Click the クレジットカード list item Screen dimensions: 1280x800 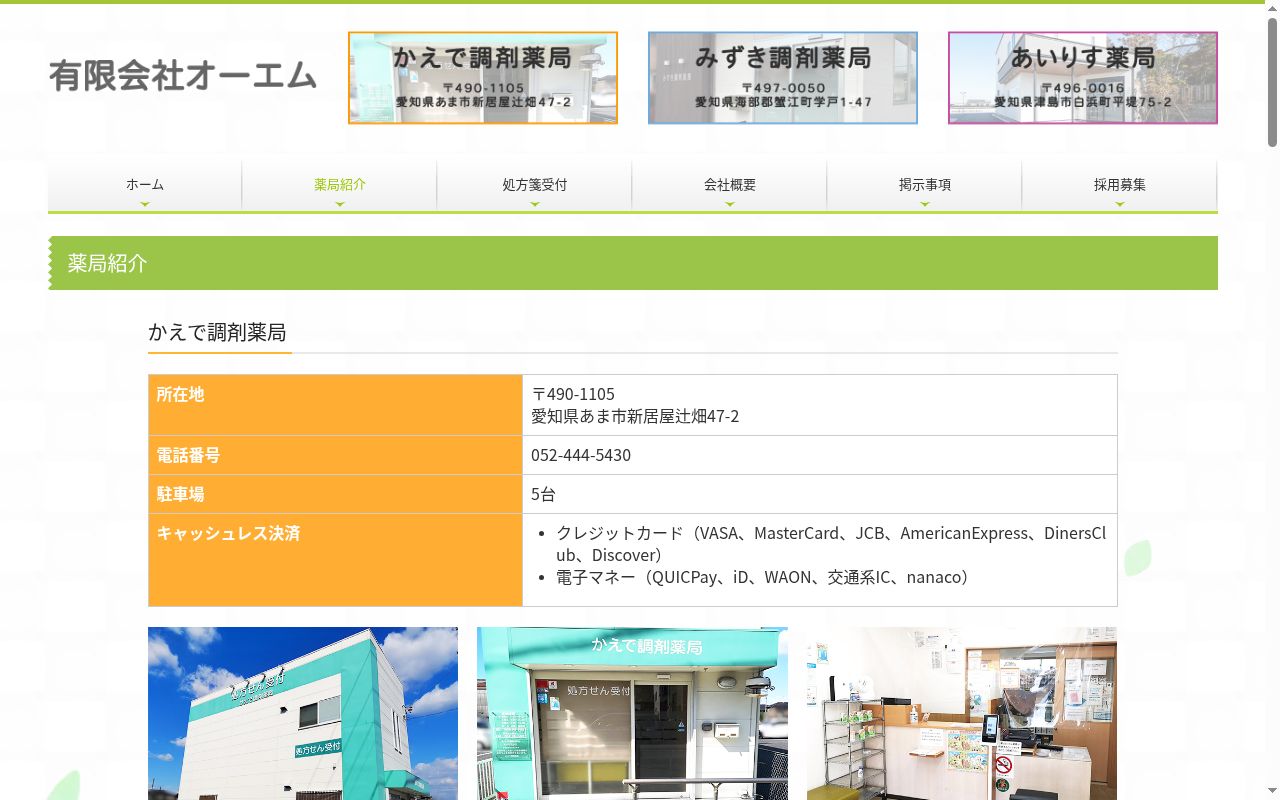click(x=831, y=544)
